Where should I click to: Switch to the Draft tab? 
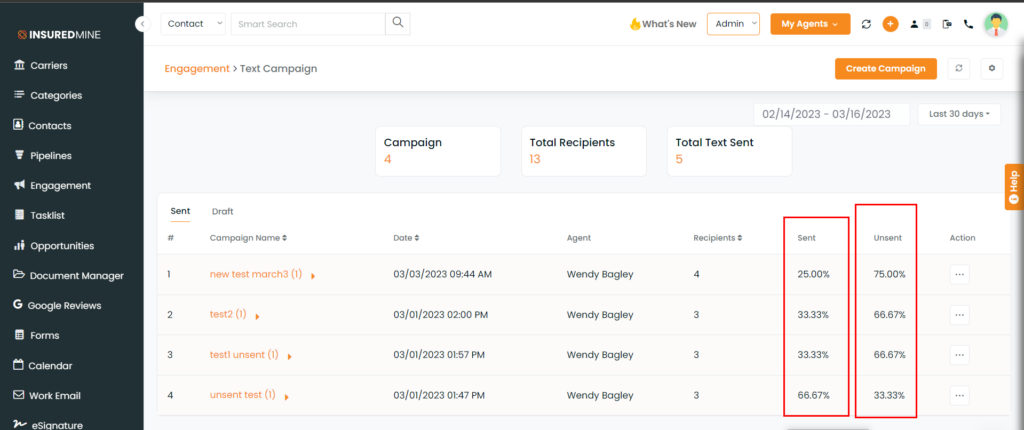coord(223,212)
